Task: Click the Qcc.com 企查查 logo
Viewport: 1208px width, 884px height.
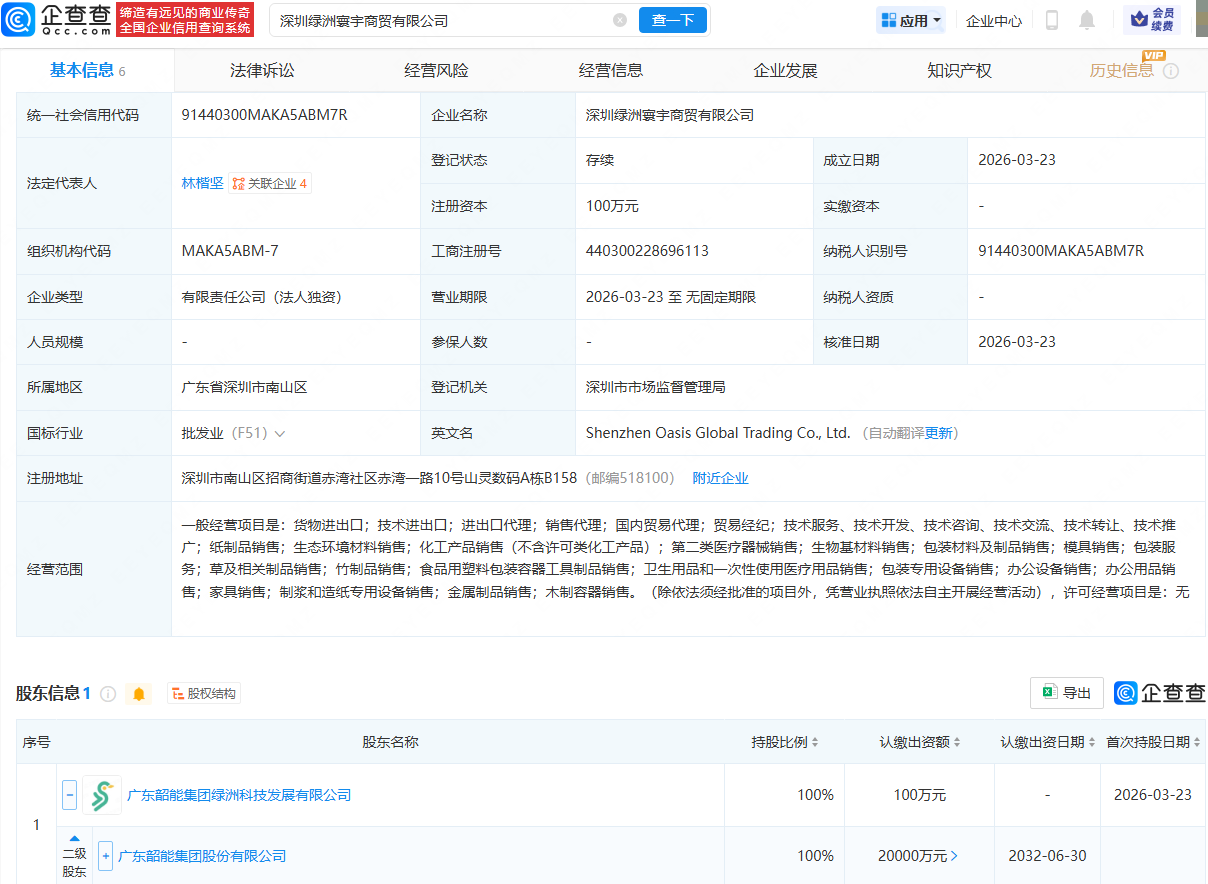Action: coord(57,20)
